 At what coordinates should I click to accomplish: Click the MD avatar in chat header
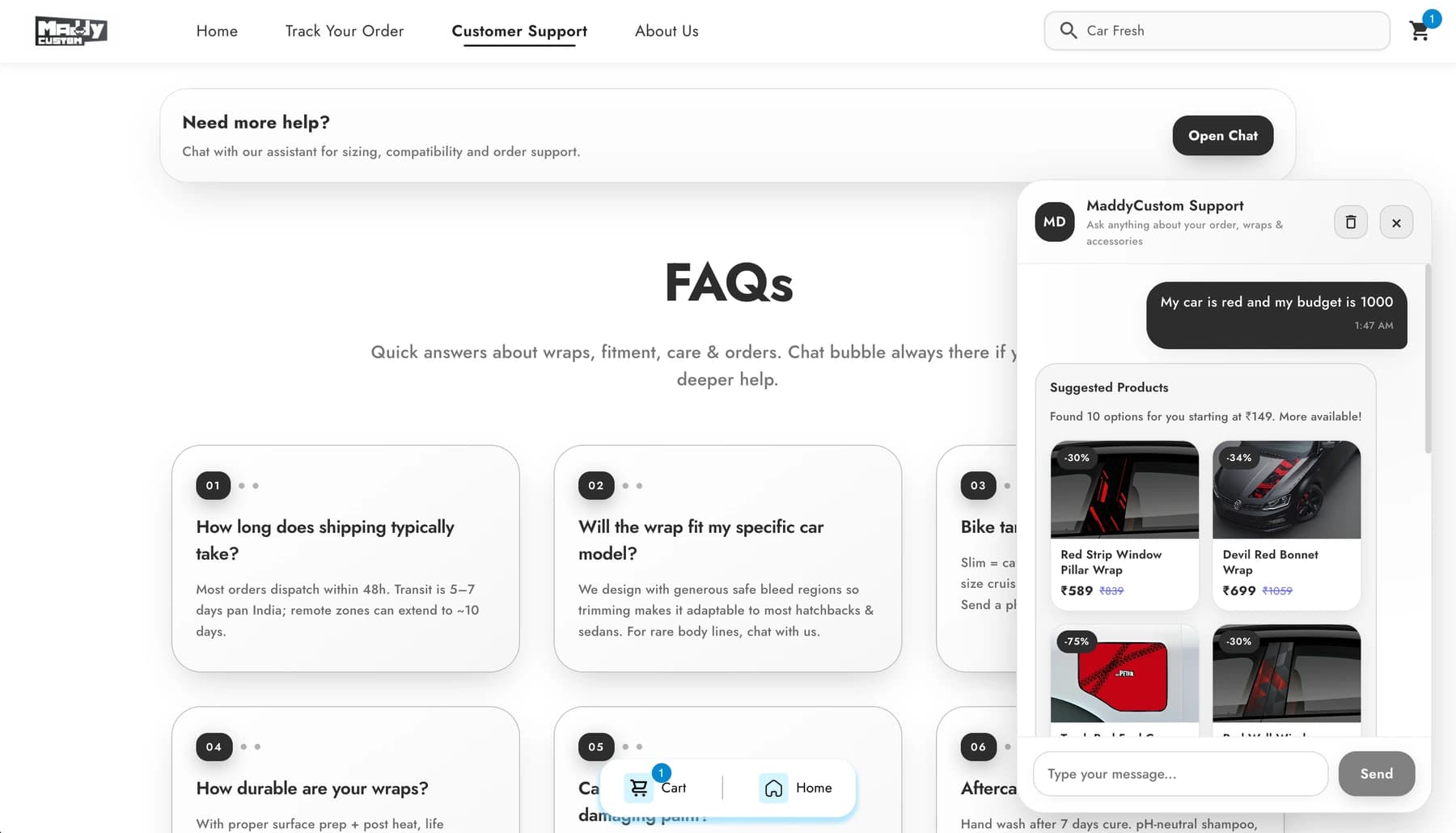point(1055,222)
